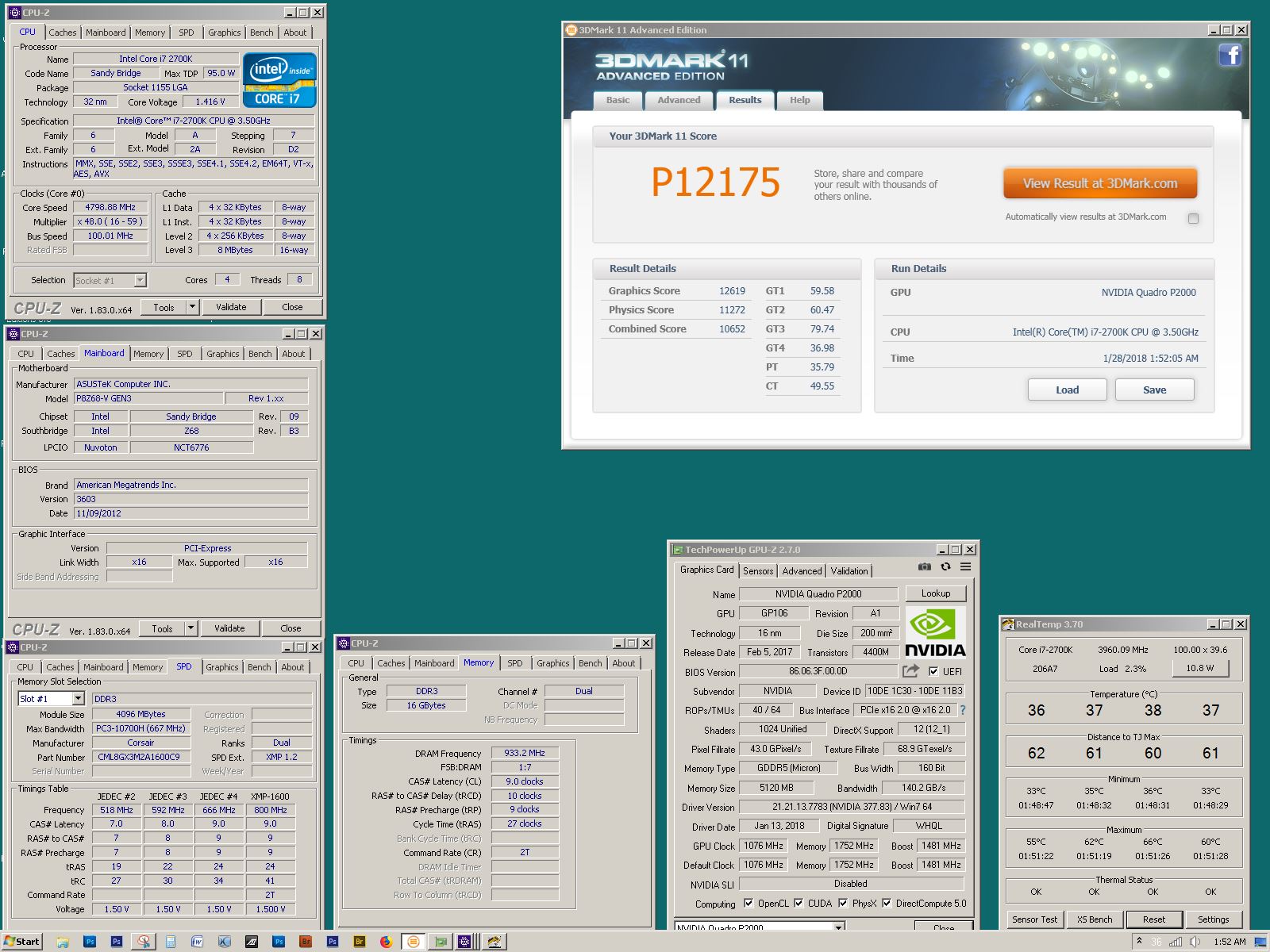Click the ASUS AI Suite taskbar icon
This screenshot has height=952, width=1270.
[251, 942]
